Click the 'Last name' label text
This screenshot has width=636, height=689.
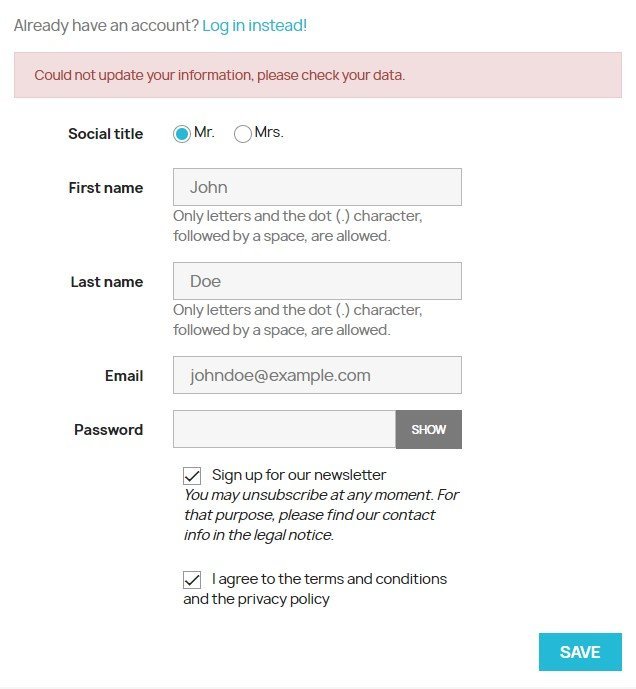click(x=106, y=282)
